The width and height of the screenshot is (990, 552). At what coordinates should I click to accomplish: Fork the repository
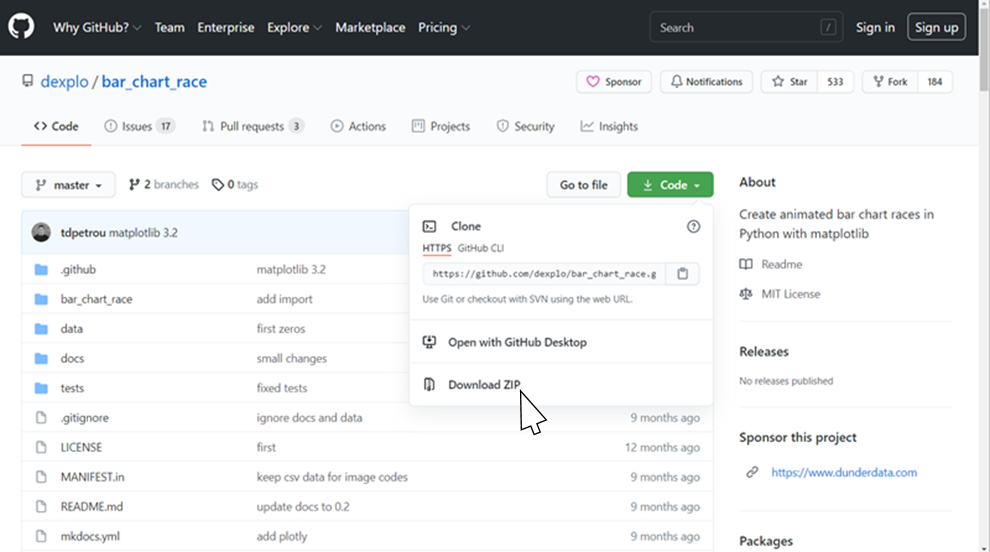click(x=890, y=81)
